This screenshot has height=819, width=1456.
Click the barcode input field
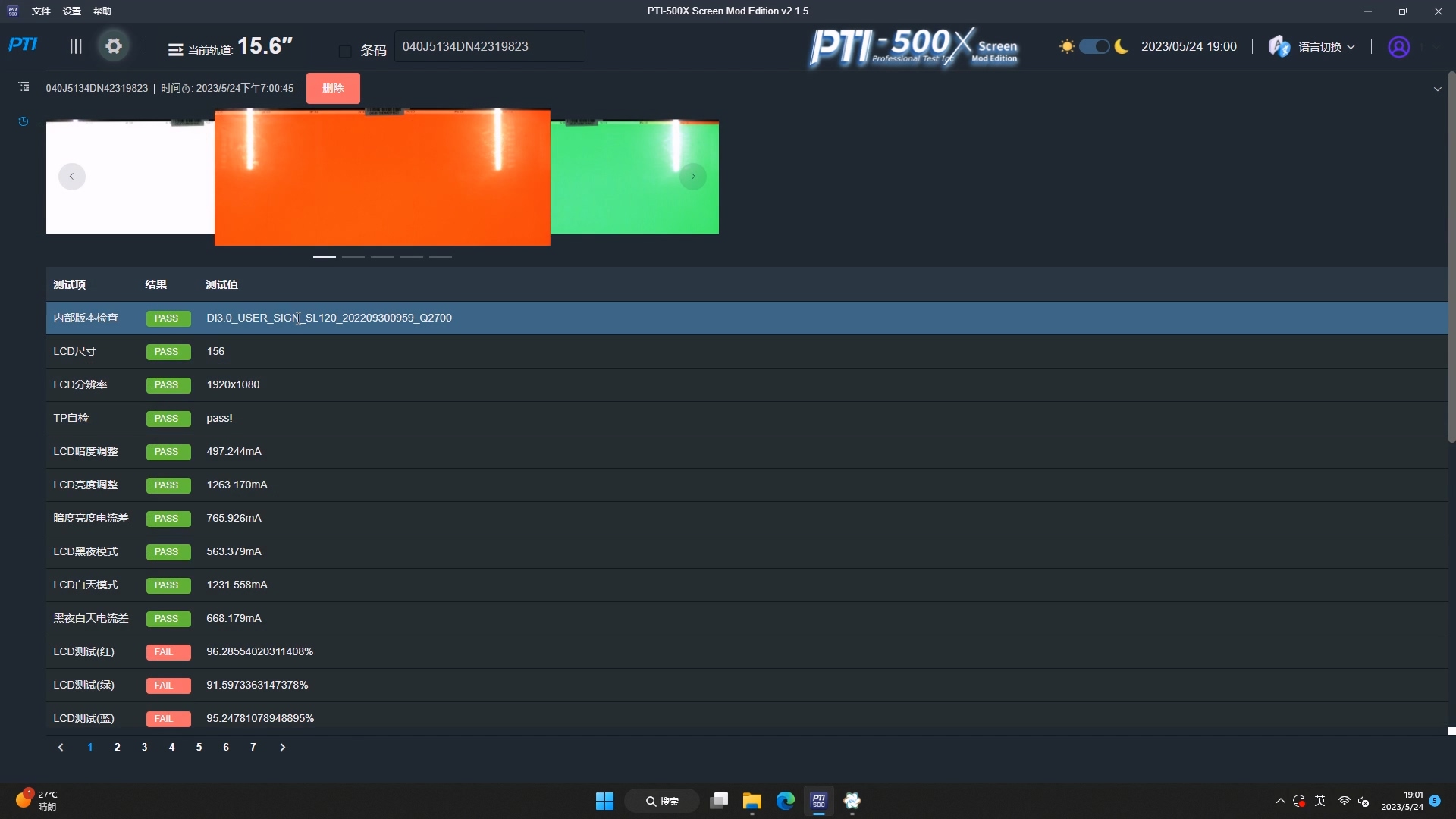[489, 47]
